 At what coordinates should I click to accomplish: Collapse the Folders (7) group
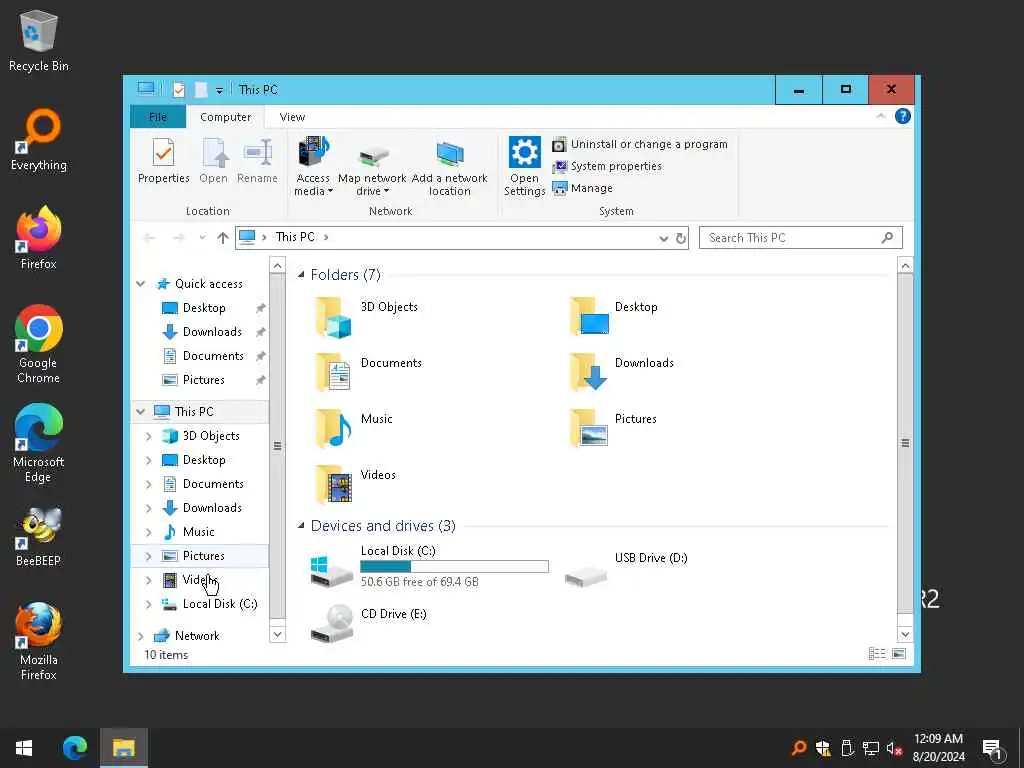301,275
